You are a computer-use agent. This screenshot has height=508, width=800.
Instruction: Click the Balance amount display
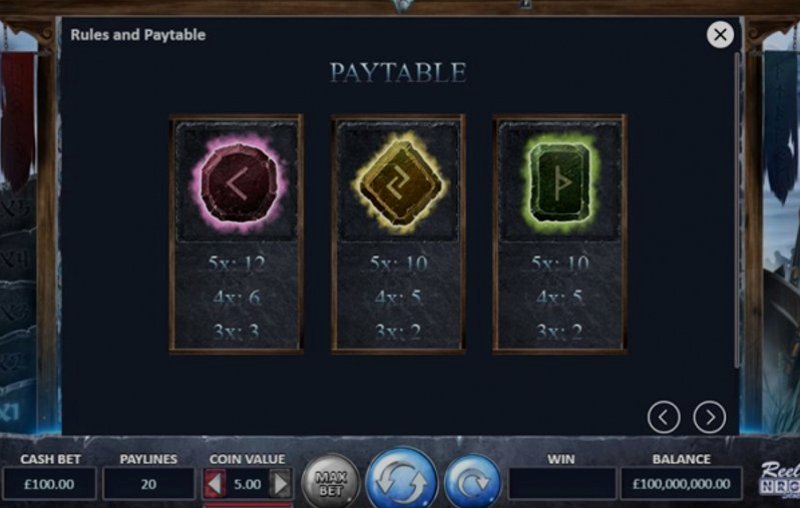pyautogui.click(x=681, y=484)
